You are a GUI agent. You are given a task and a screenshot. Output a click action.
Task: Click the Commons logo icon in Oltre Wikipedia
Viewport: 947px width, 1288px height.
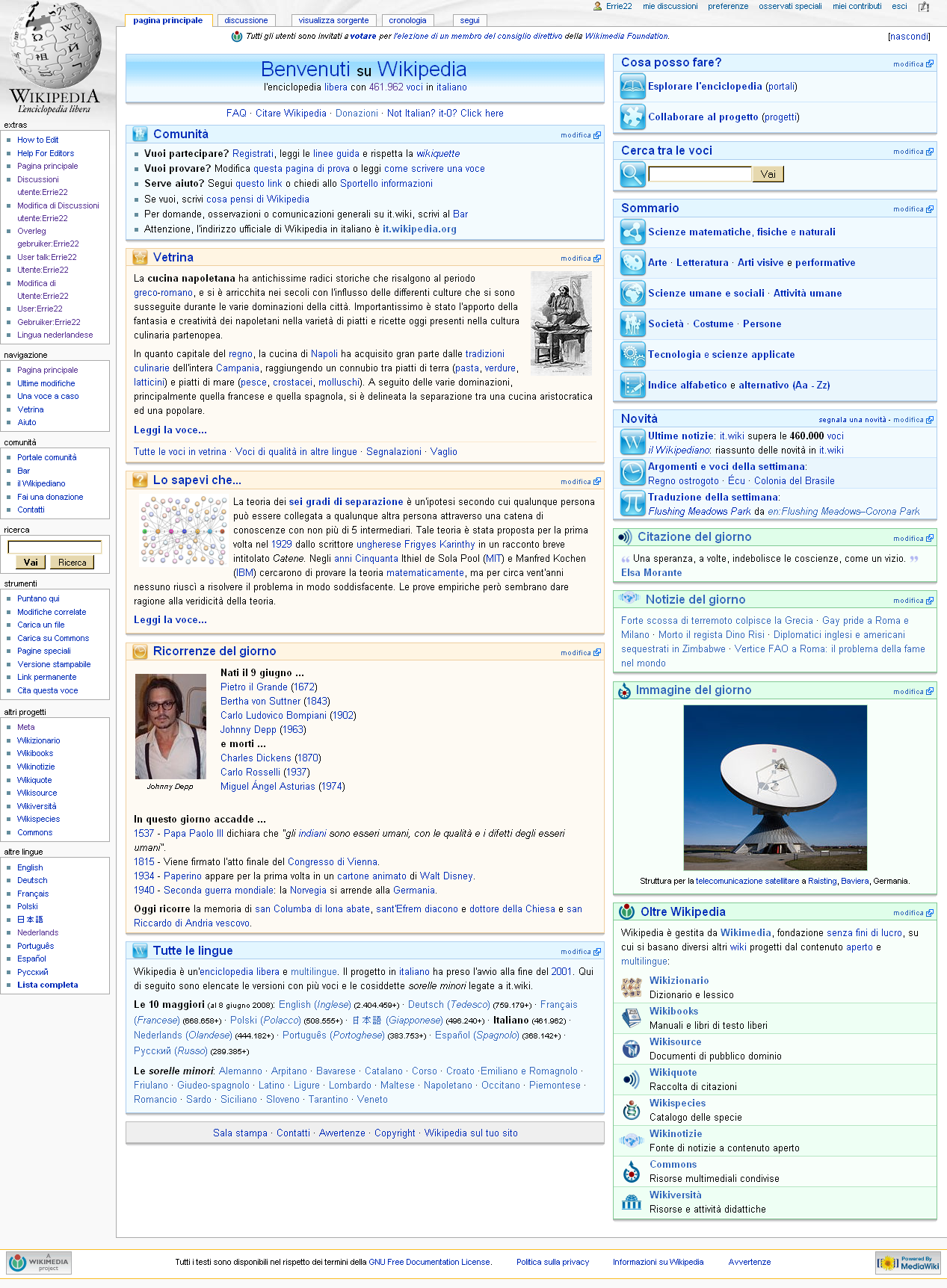click(632, 1171)
